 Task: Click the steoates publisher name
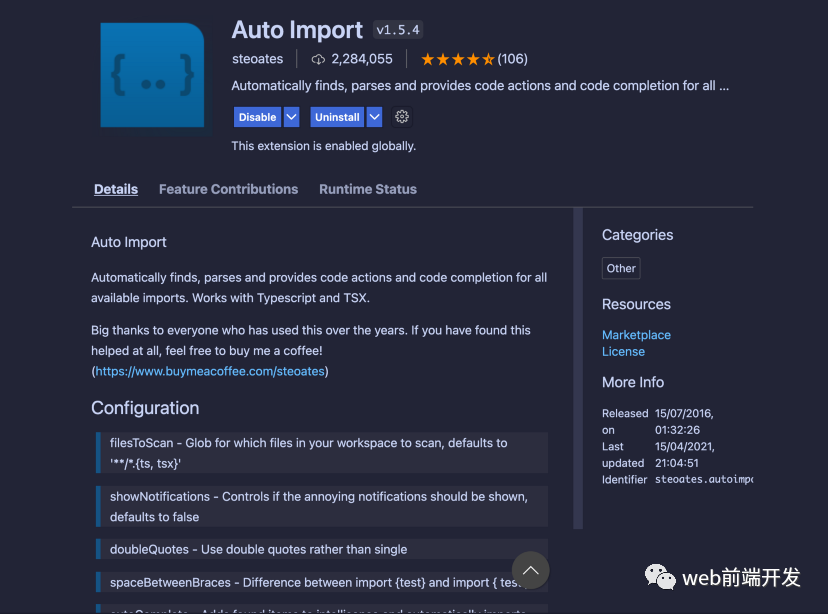coord(257,59)
